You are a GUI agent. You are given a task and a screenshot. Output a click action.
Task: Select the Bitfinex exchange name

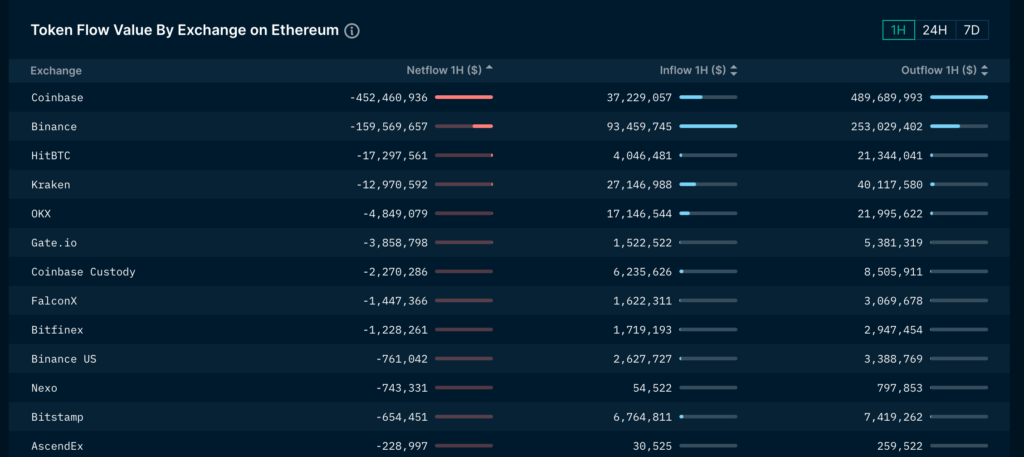tap(57, 330)
